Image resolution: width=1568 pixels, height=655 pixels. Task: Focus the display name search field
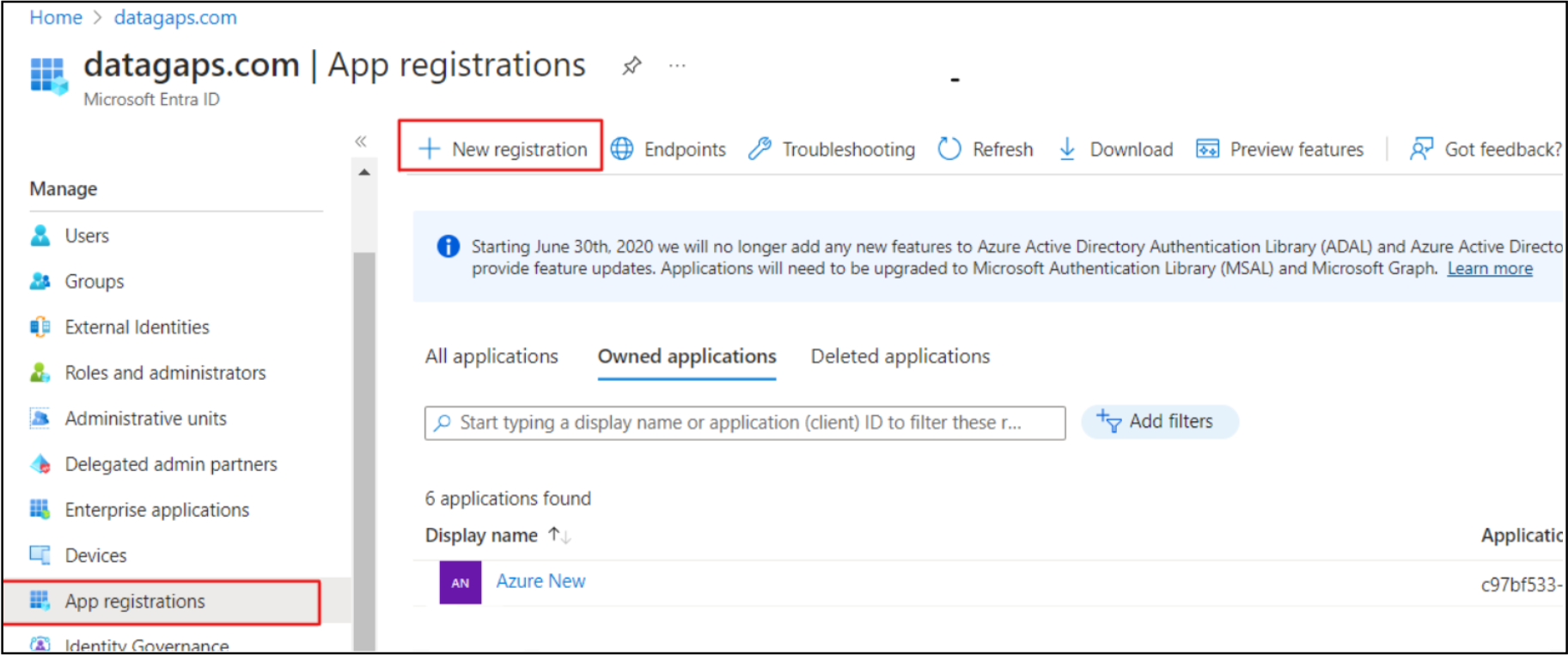coord(745,423)
